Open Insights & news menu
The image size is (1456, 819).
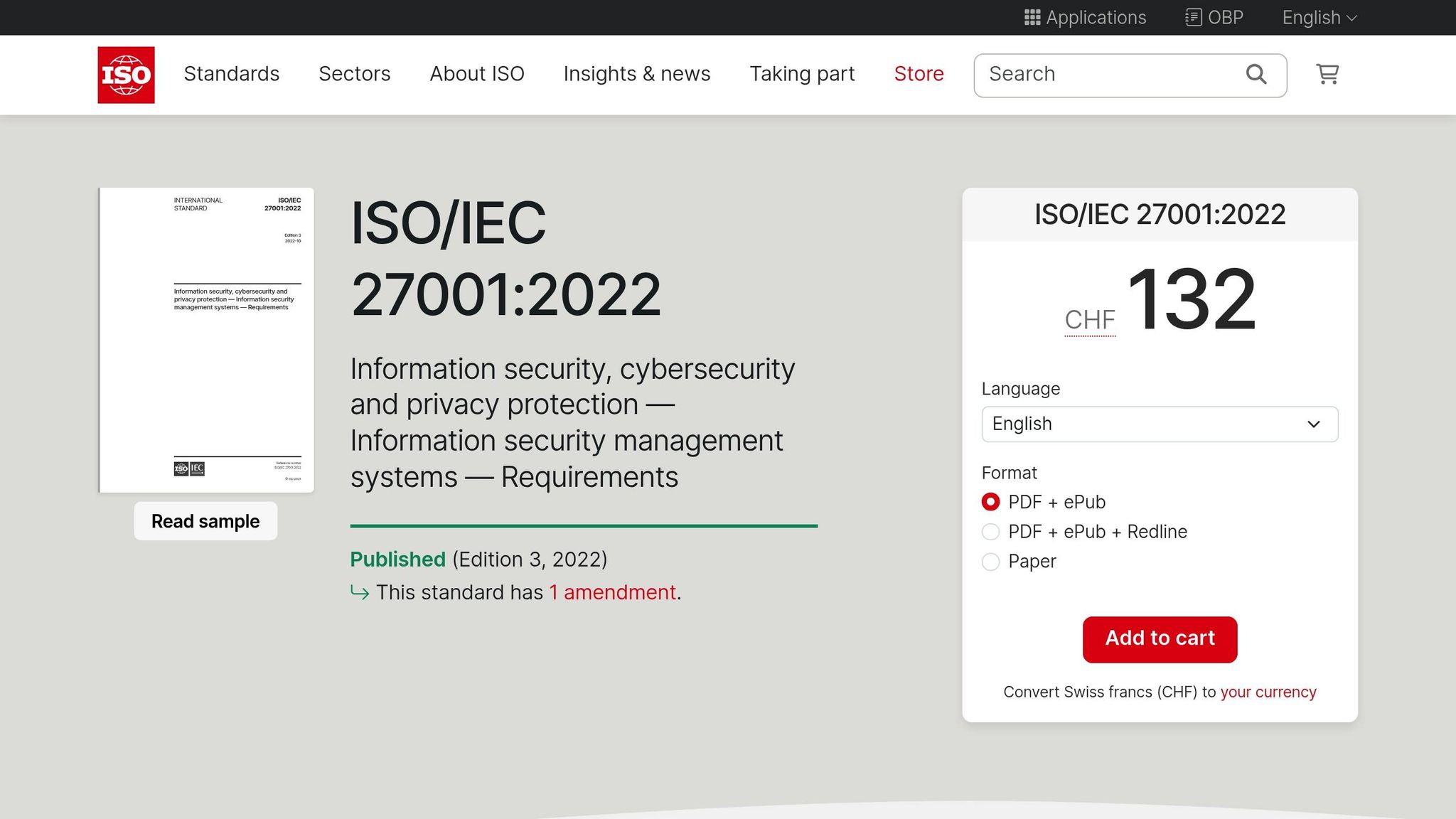[637, 74]
